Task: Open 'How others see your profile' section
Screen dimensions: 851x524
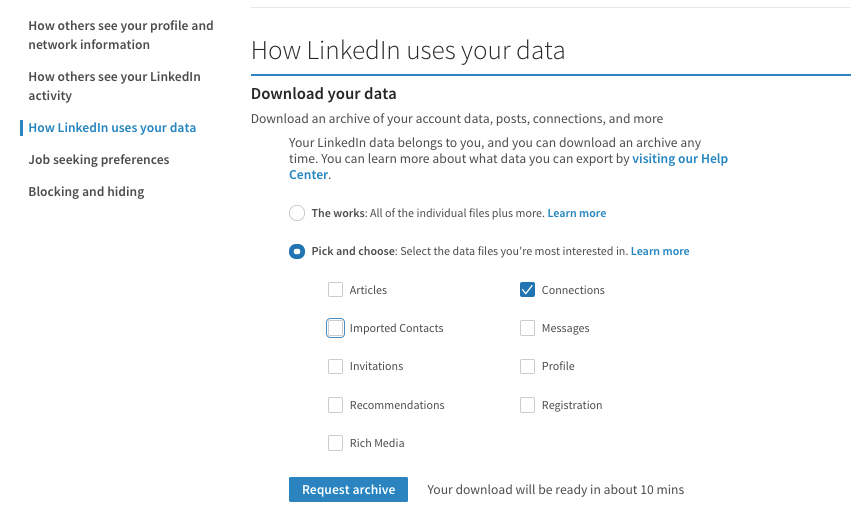Action: pyautogui.click(x=120, y=35)
